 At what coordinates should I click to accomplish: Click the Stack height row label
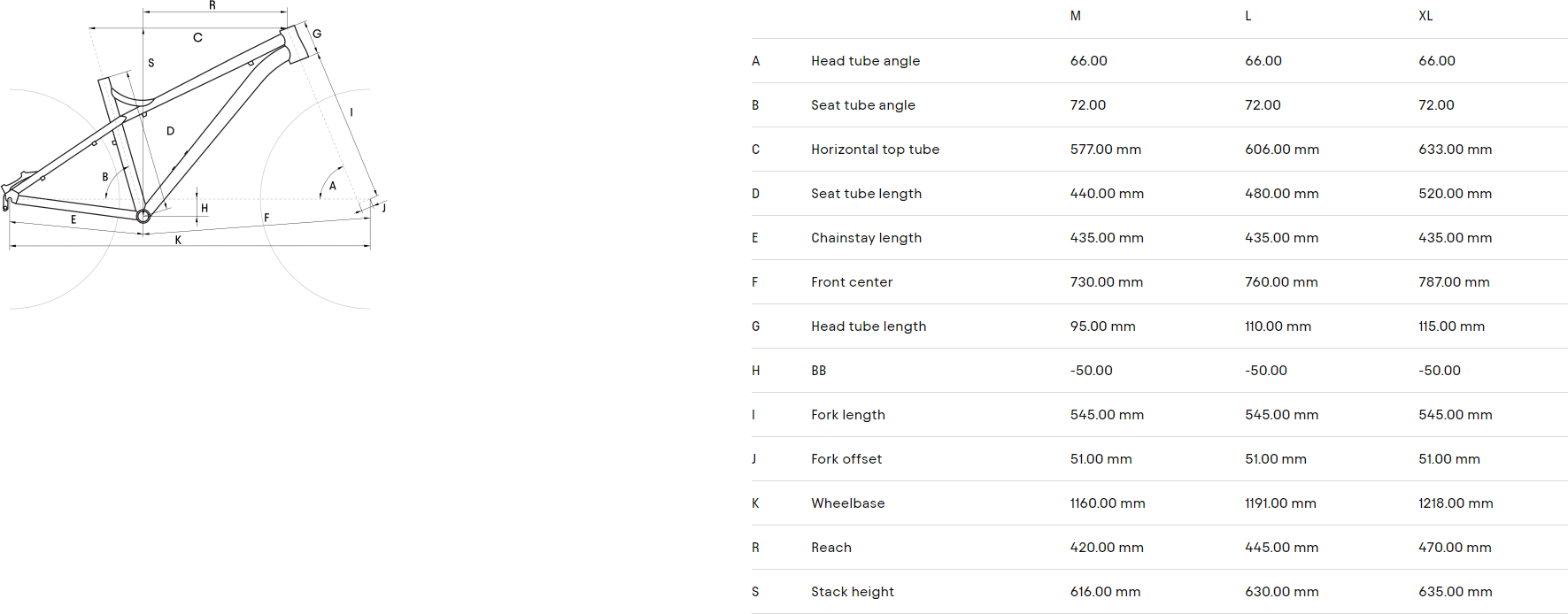pyautogui.click(x=853, y=592)
